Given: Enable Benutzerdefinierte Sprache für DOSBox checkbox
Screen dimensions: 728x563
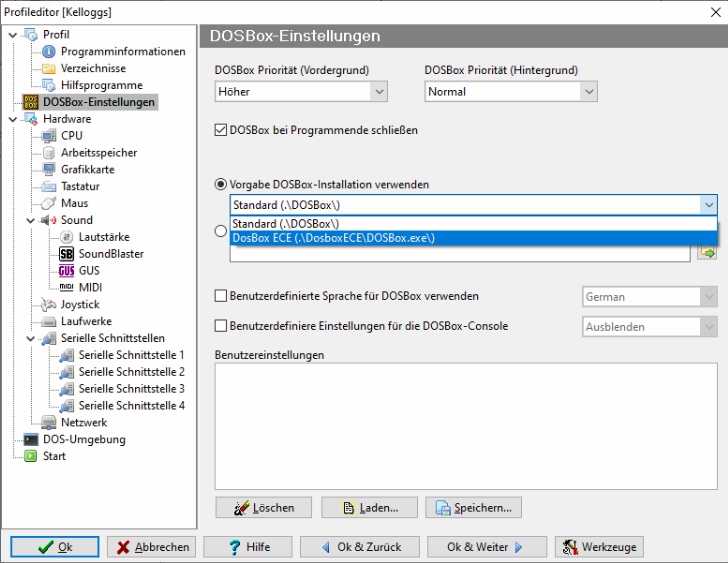Looking at the screenshot, I should pos(222,297).
